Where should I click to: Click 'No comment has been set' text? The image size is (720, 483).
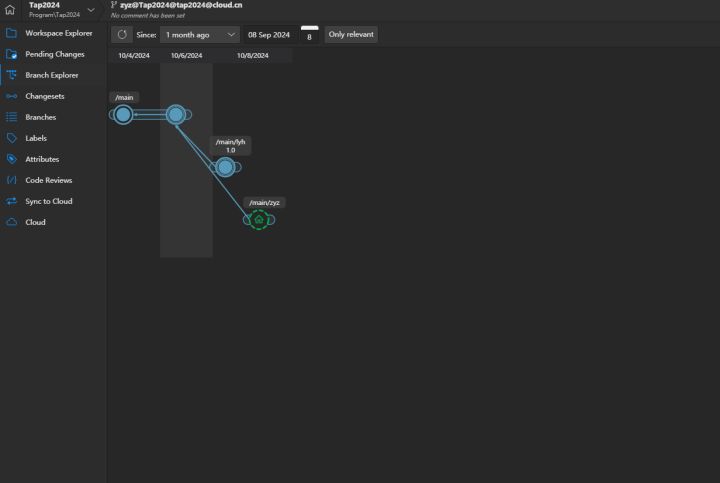pos(148,16)
